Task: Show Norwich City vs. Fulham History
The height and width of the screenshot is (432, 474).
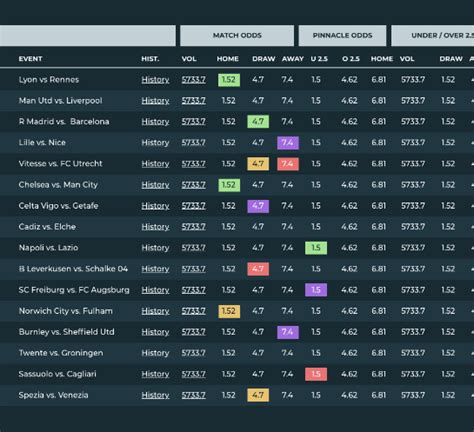Action: point(155,311)
